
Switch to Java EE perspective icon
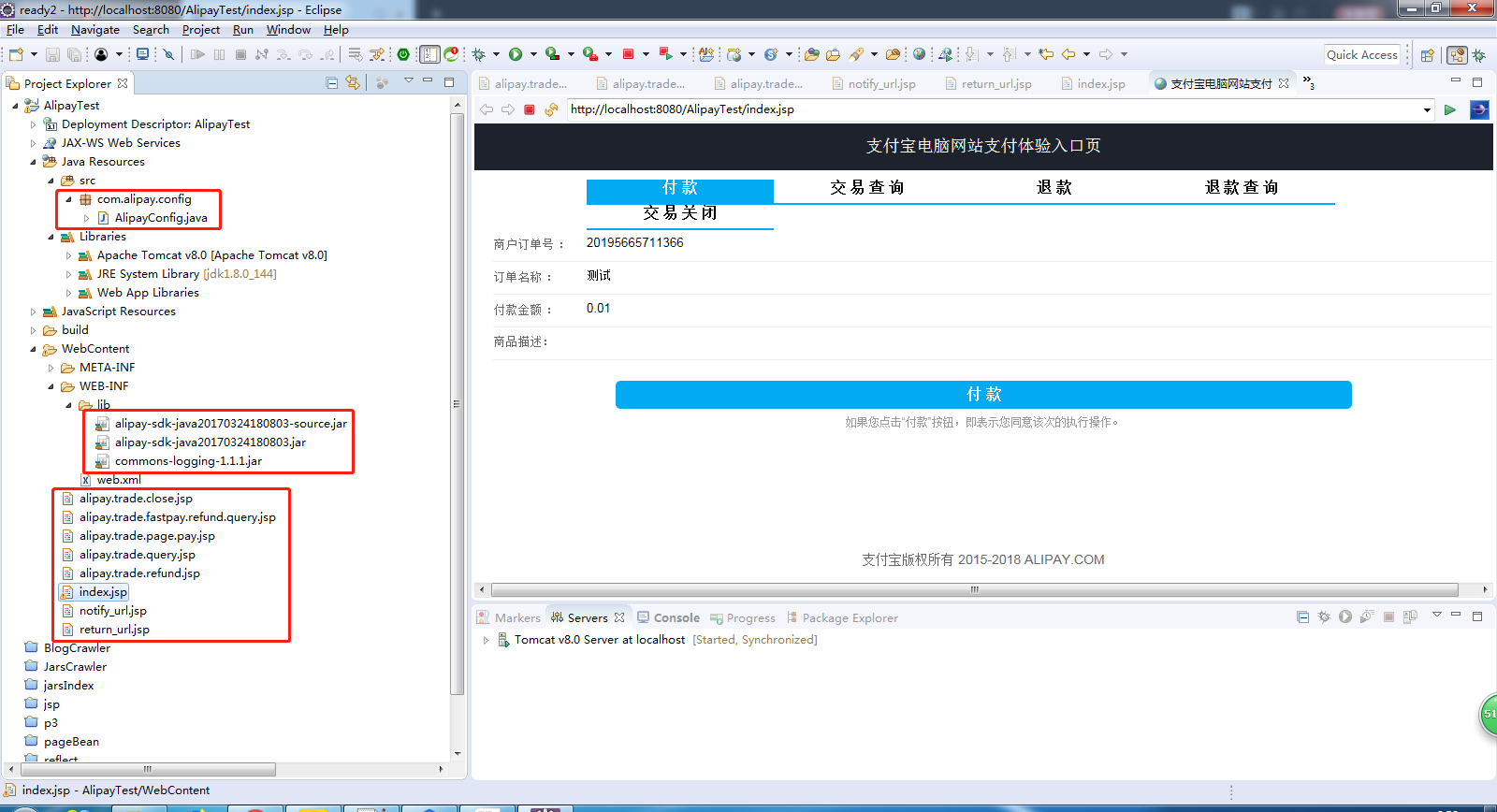point(1457,55)
